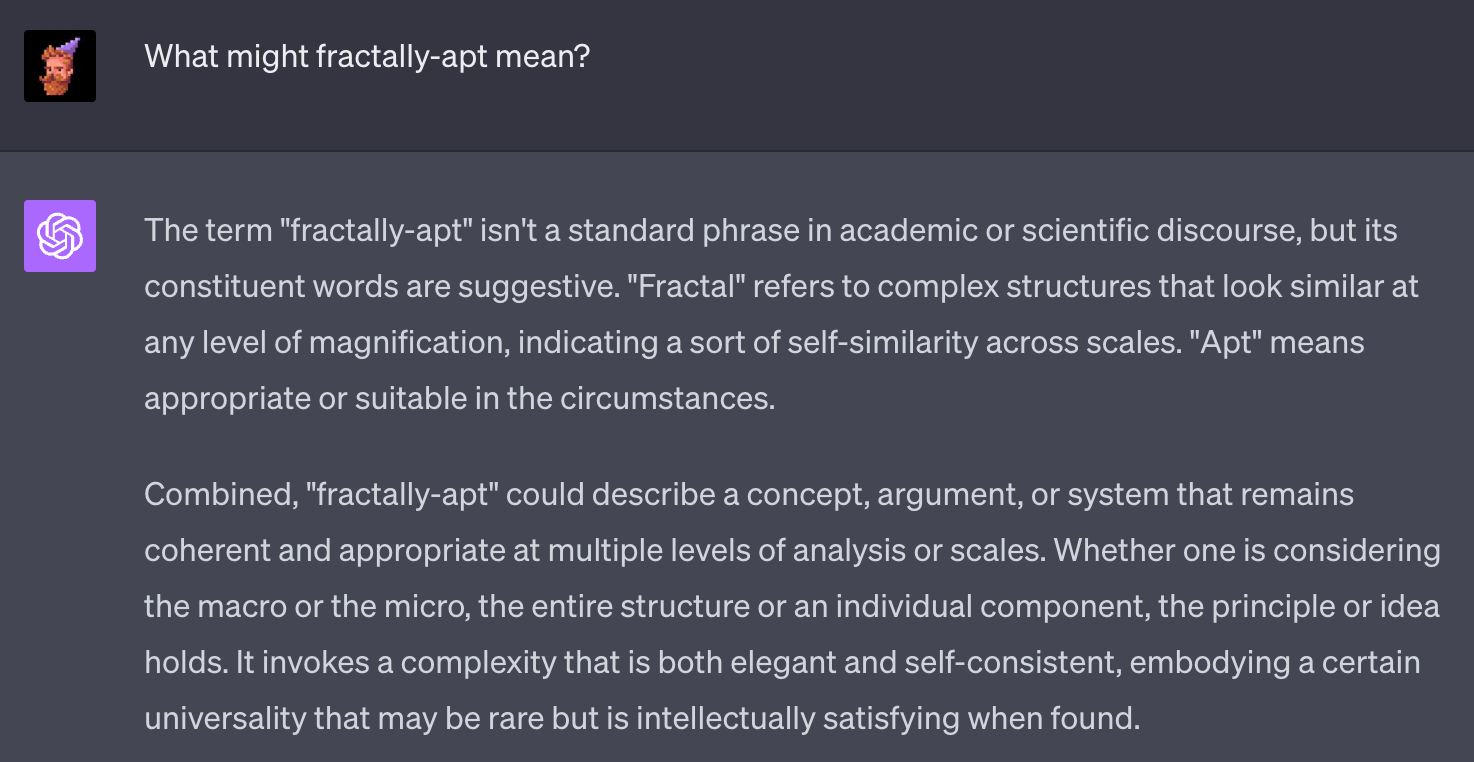Click the user question "What might fractally-apt mean?"
This screenshot has height=762, width=1474.
point(367,56)
